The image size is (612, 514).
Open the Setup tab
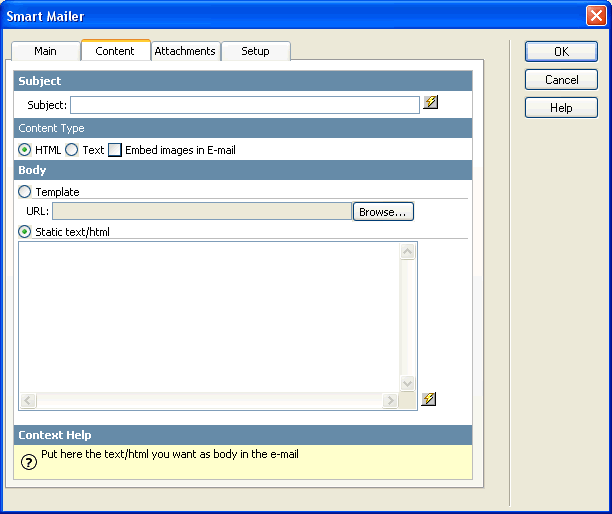tap(255, 51)
